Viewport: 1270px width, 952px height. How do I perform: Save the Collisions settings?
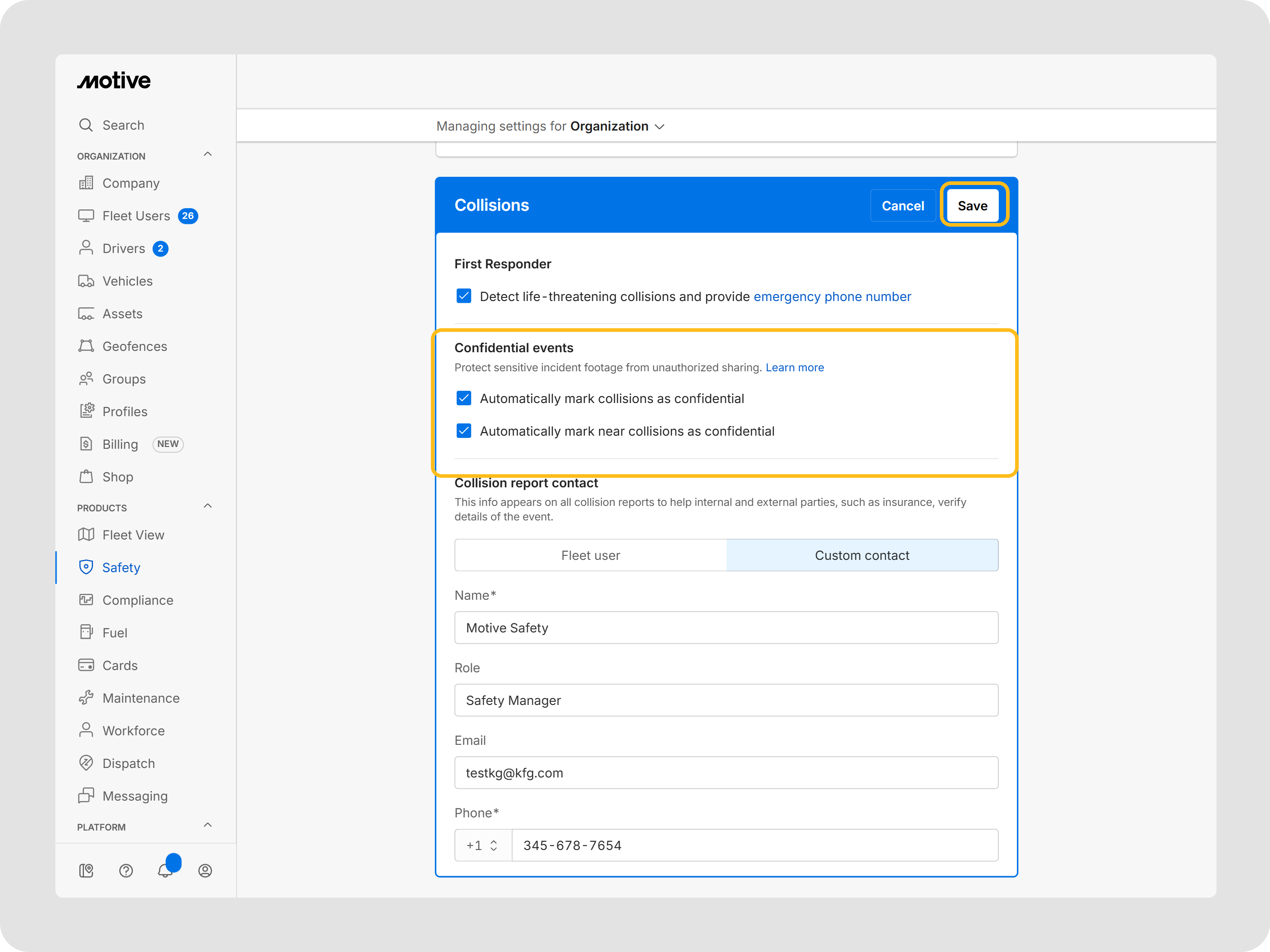coord(972,205)
